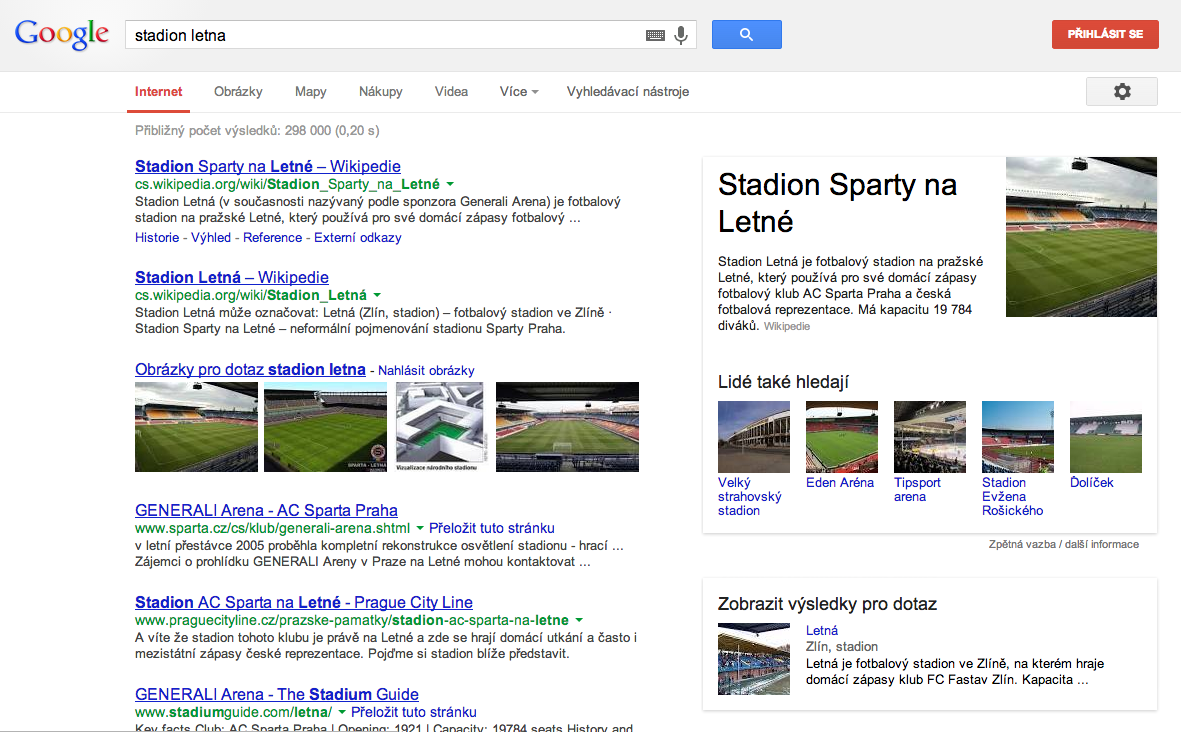Open the Mapy tab
The image size is (1181, 732).
tap(310, 91)
